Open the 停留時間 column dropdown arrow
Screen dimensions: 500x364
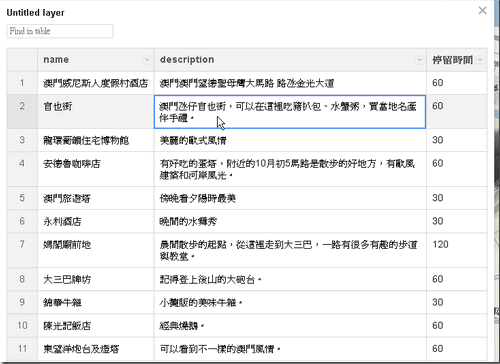(480, 60)
